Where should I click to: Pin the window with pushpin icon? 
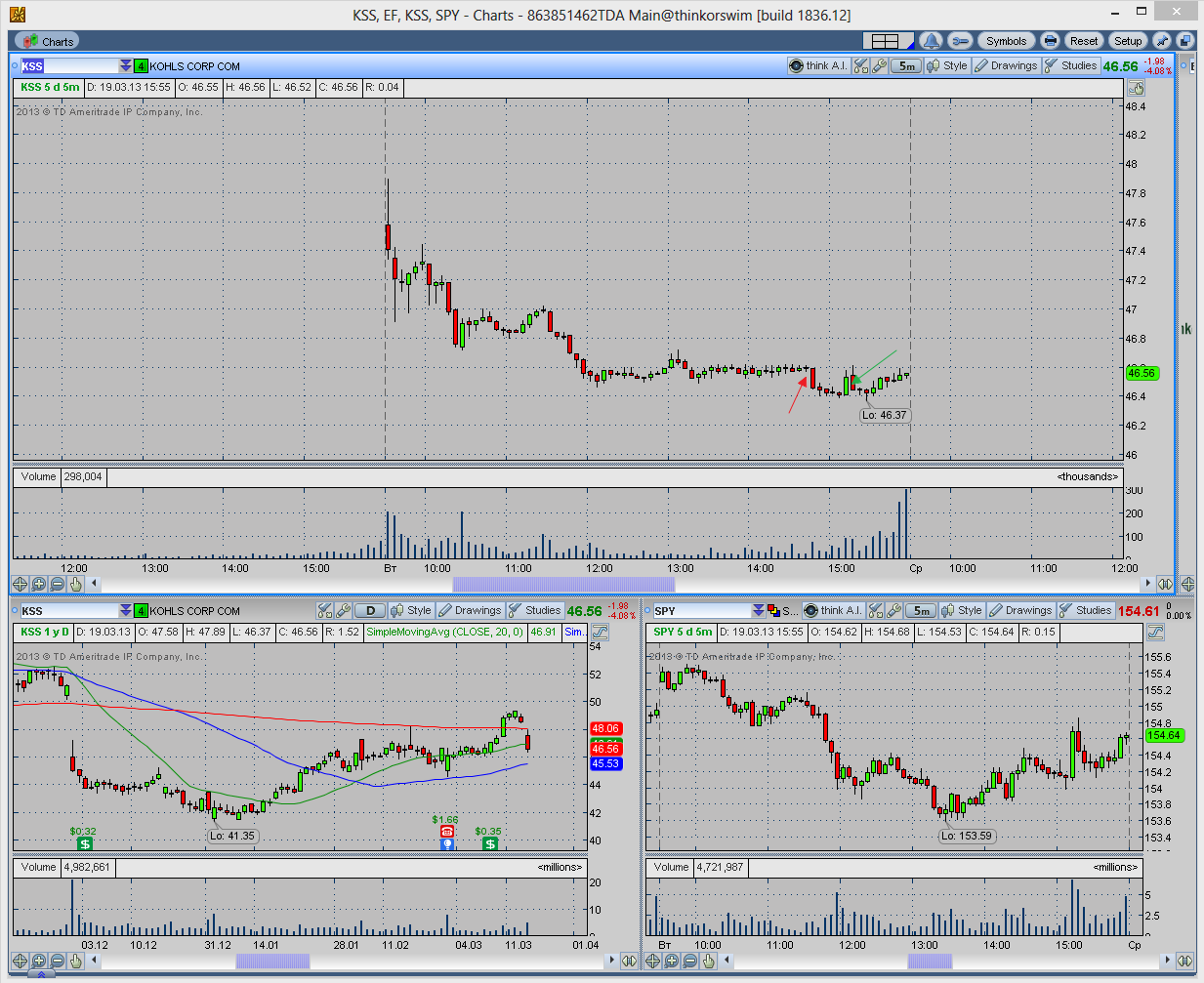(x=1161, y=41)
